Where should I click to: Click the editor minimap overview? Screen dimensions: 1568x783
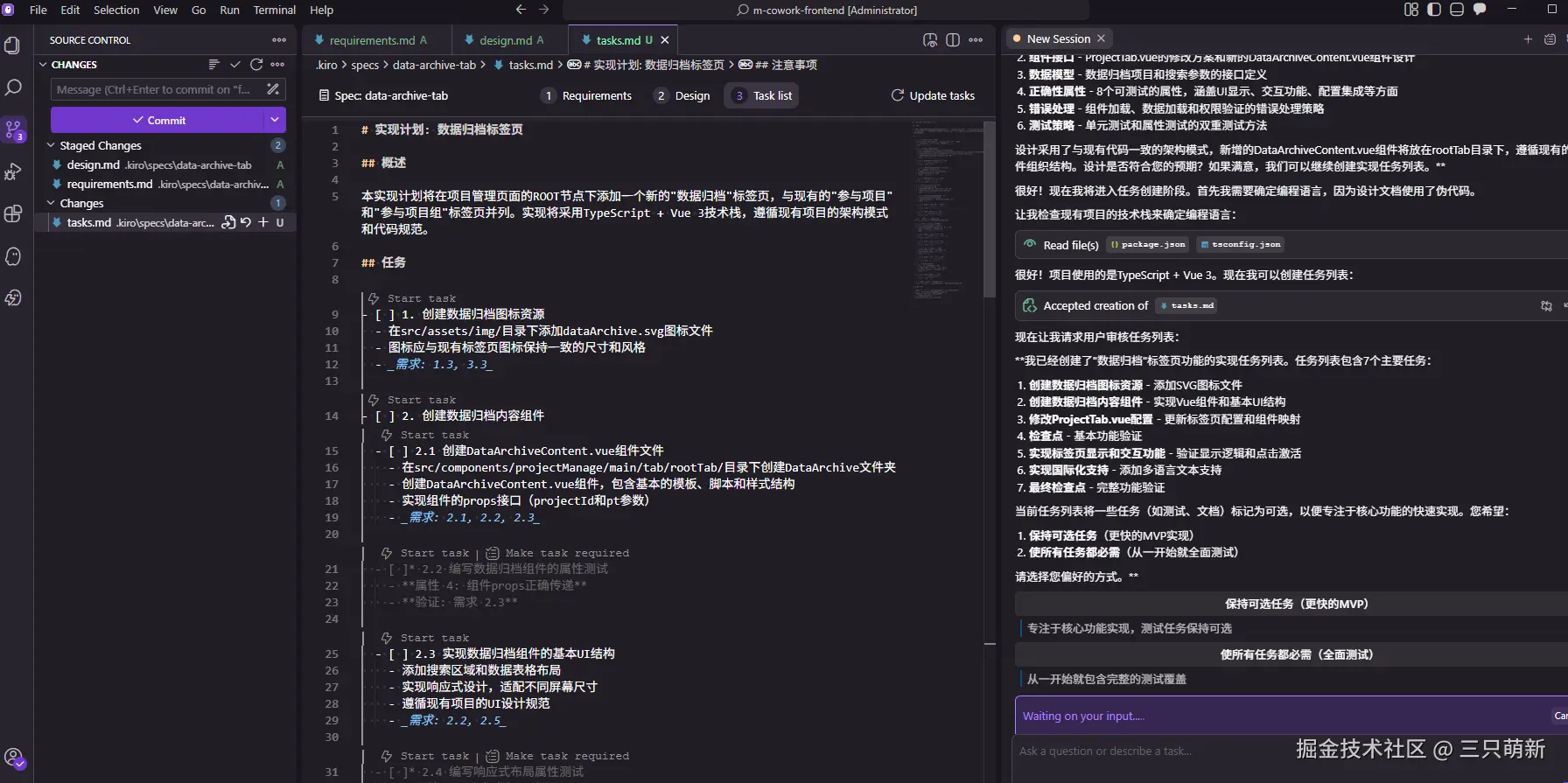click(948, 210)
